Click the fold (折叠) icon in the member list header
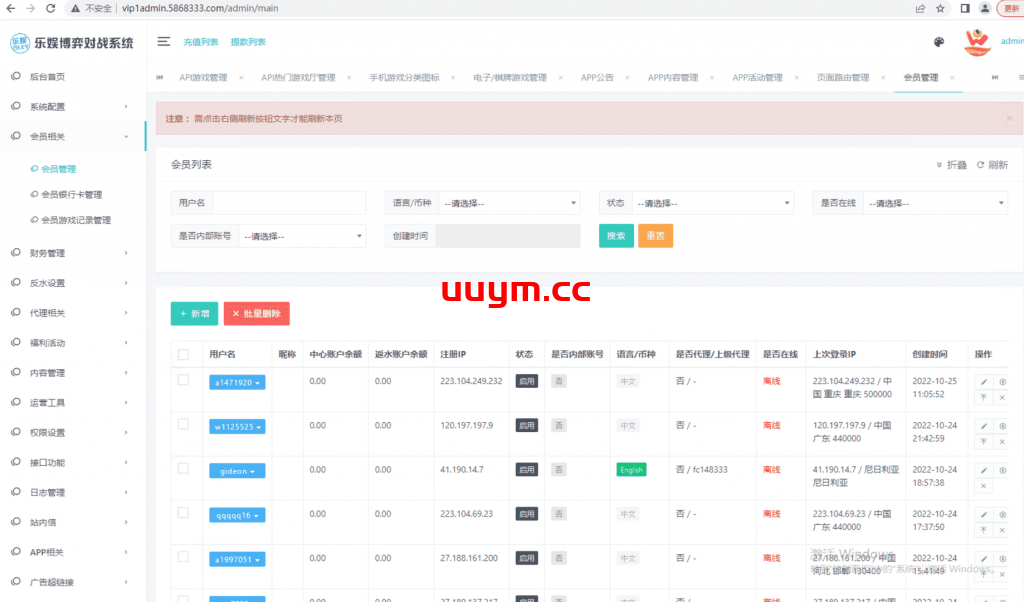The image size is (1024, 602). (940, 165)
